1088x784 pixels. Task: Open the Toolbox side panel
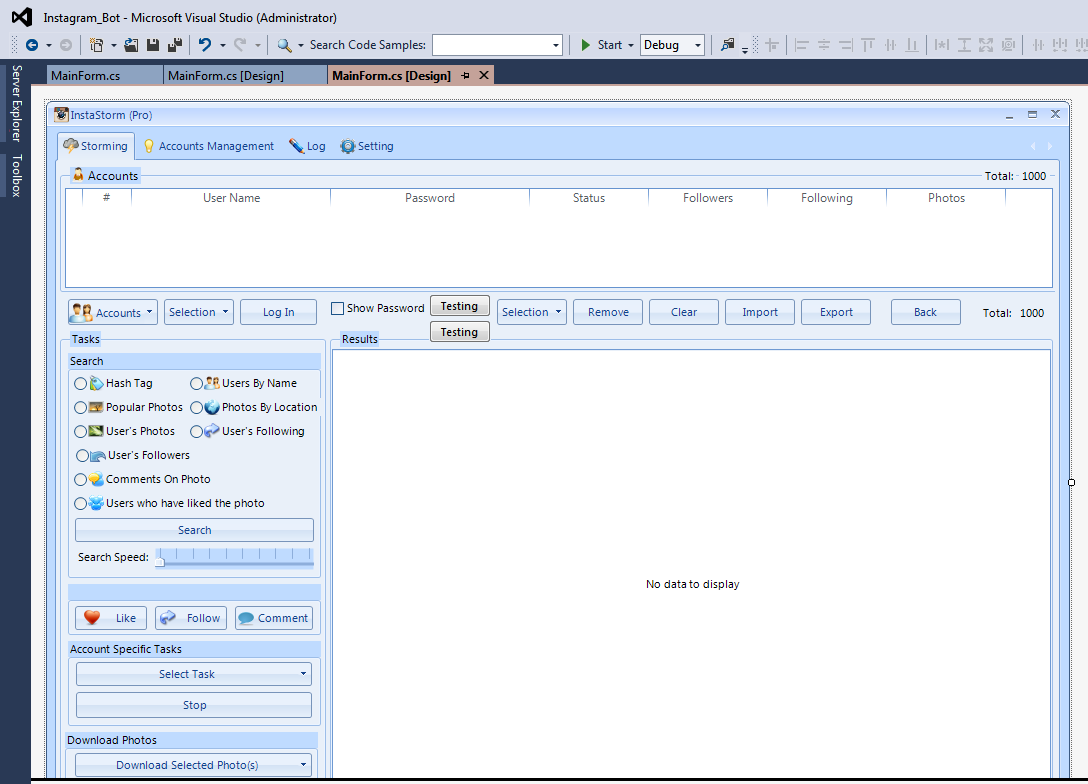[16, 176]
